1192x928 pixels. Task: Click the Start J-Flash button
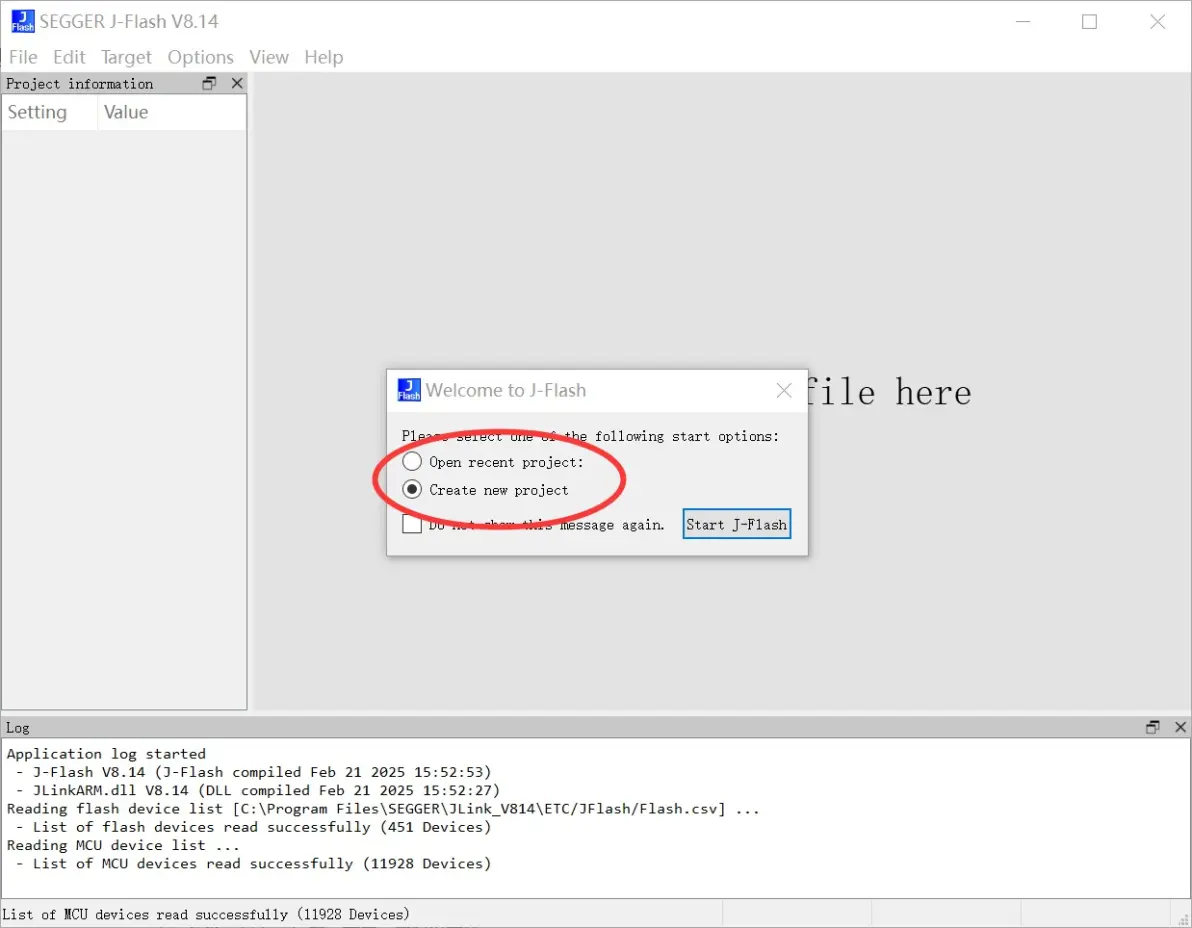[736, 524]
